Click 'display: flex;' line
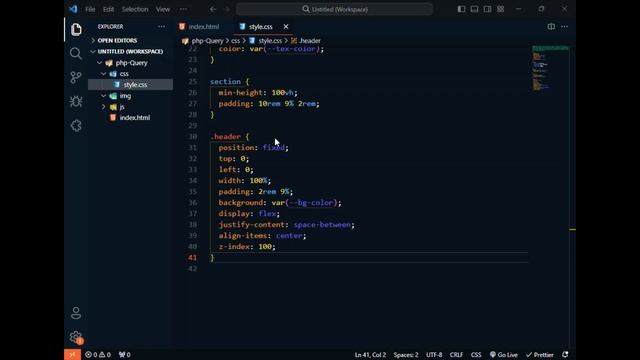Image resolution: width=640 pixels, height=360 pixels. 249,214
